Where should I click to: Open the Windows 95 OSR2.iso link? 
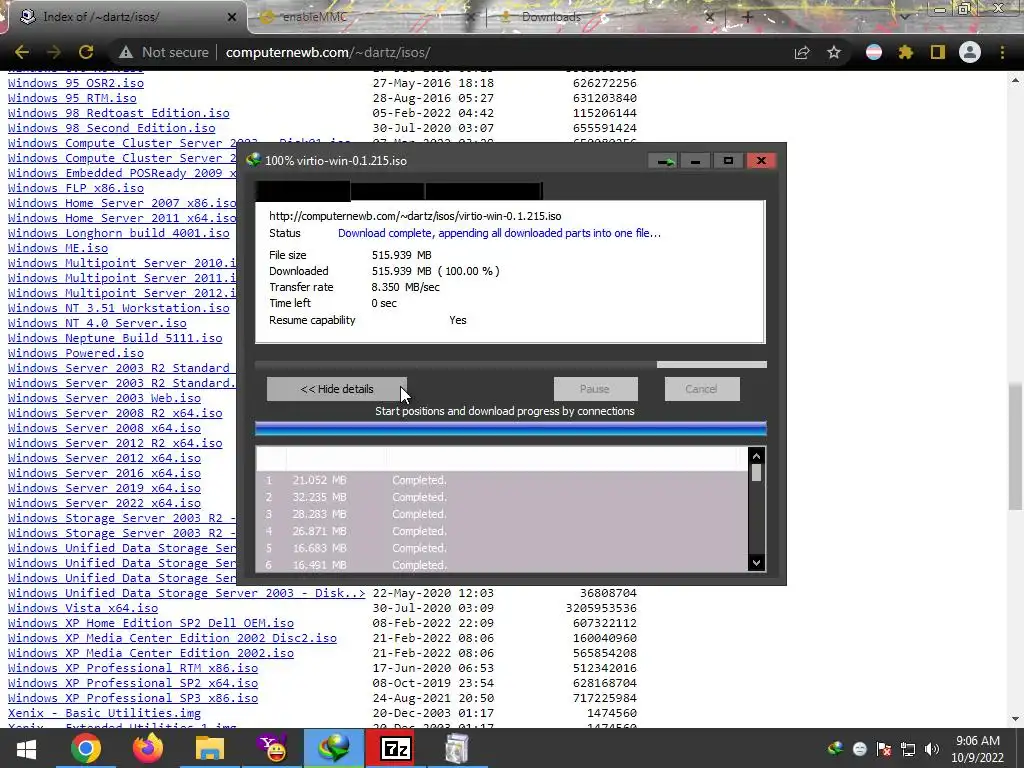click(76, 83)
